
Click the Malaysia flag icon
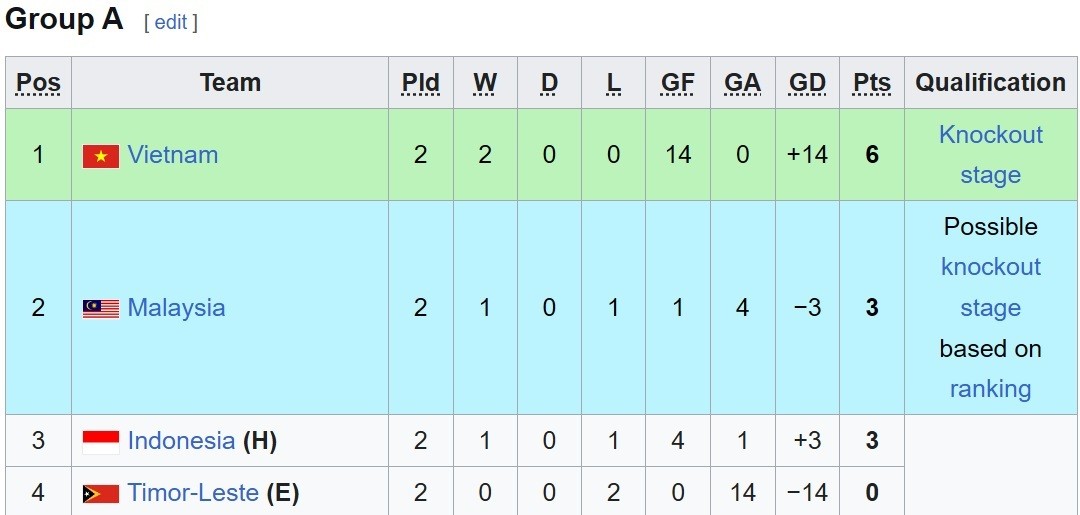(101, 309)
